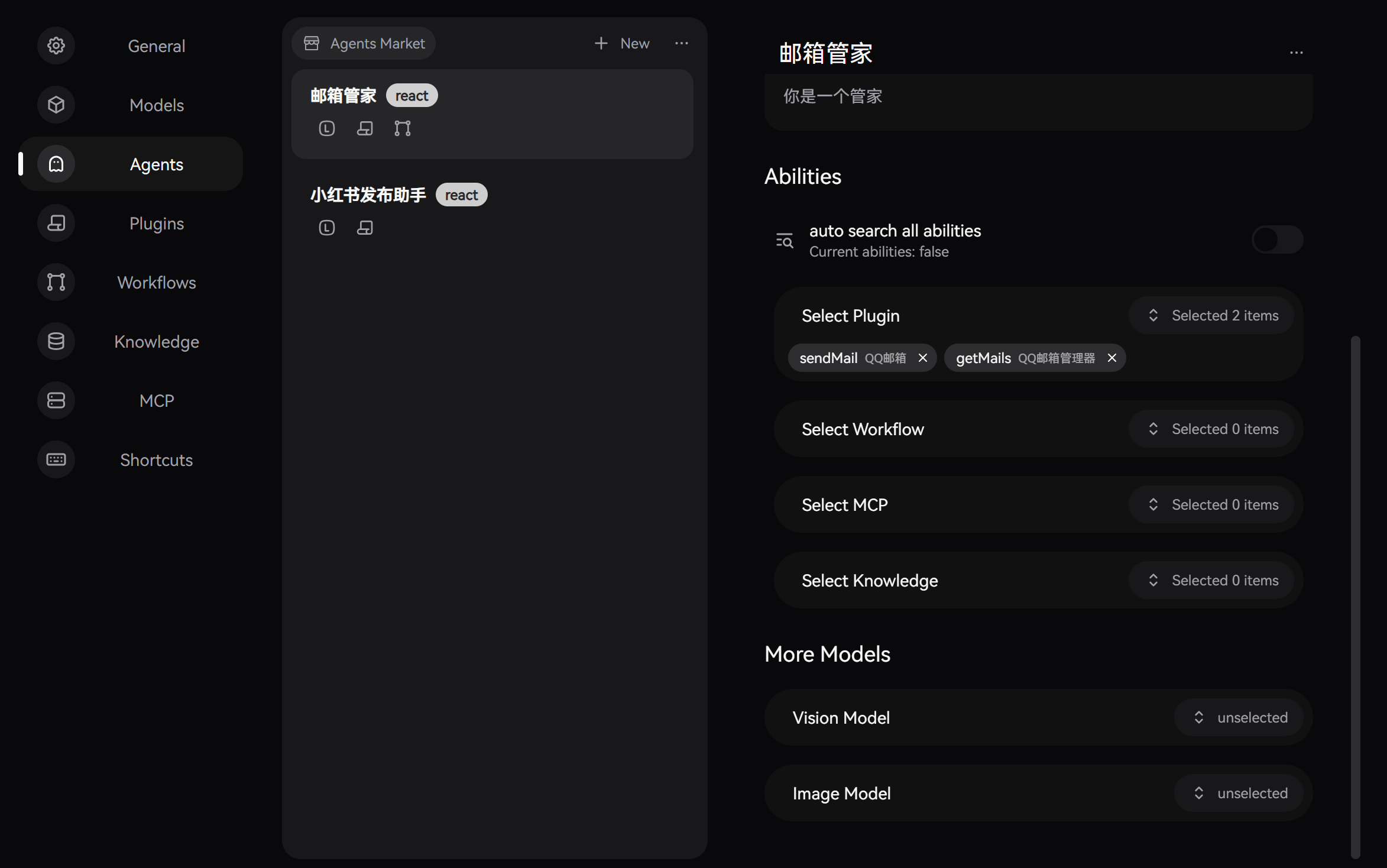
Task: Switch to Plugins section
Action: click(157, 223)
